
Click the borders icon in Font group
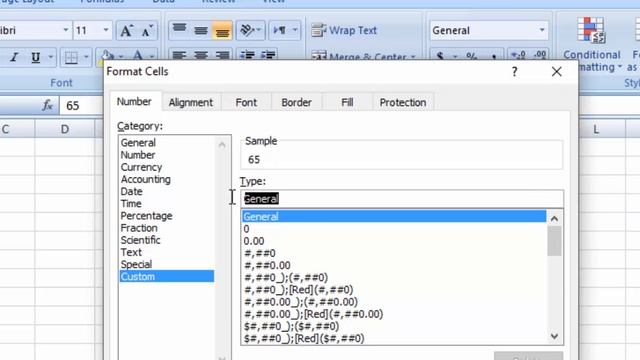(71, 58)
